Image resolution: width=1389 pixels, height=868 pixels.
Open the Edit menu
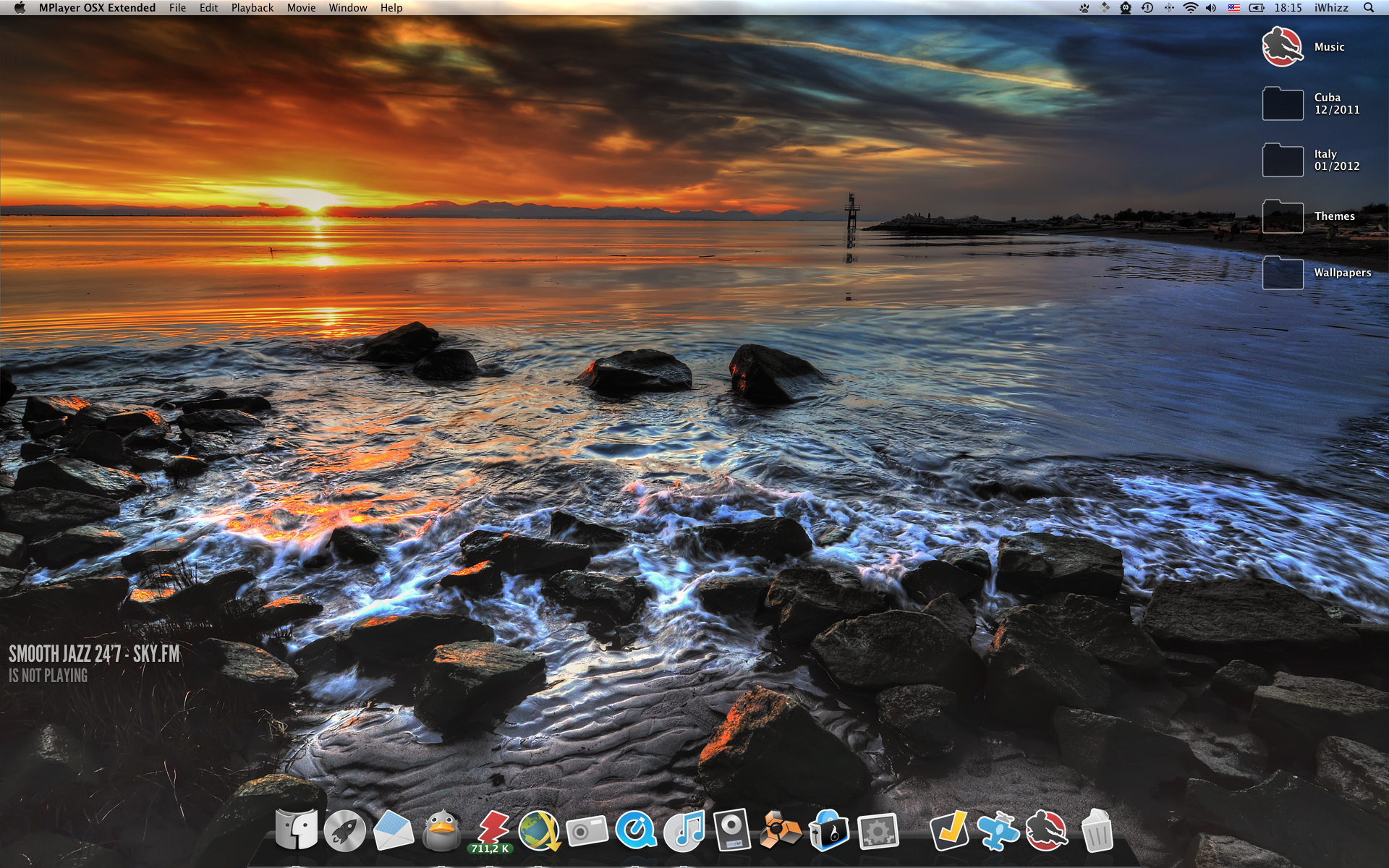[x=209, y=8]
